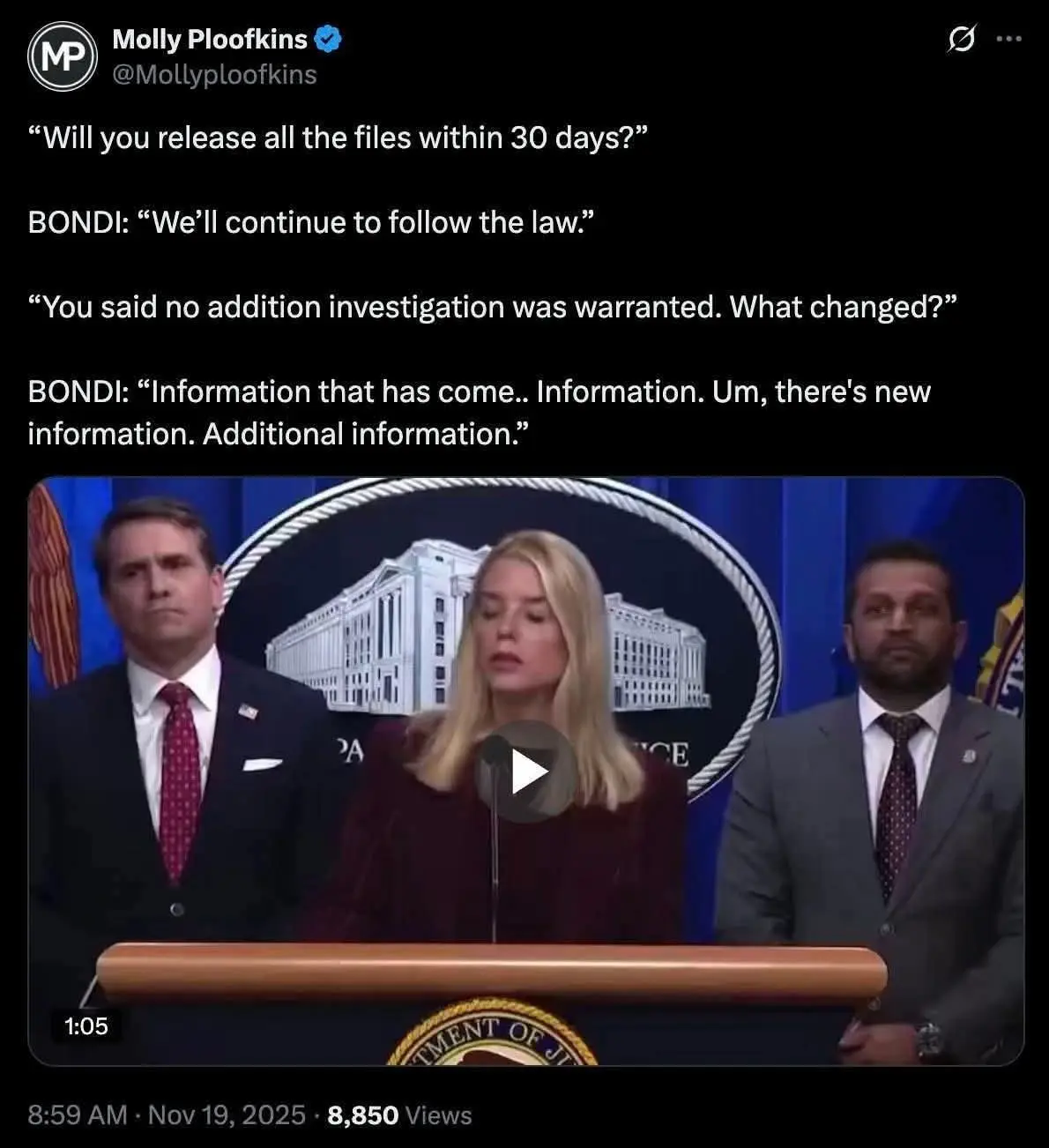Open the MP profile avatar
This screenshot has height=1148, width=1049.
coord(62,56)
